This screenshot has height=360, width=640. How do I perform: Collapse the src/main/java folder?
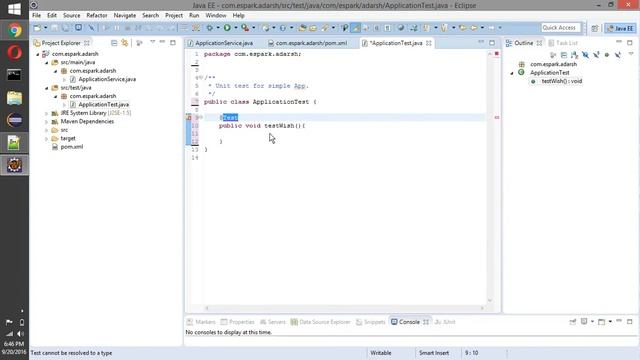click(47, 62)
